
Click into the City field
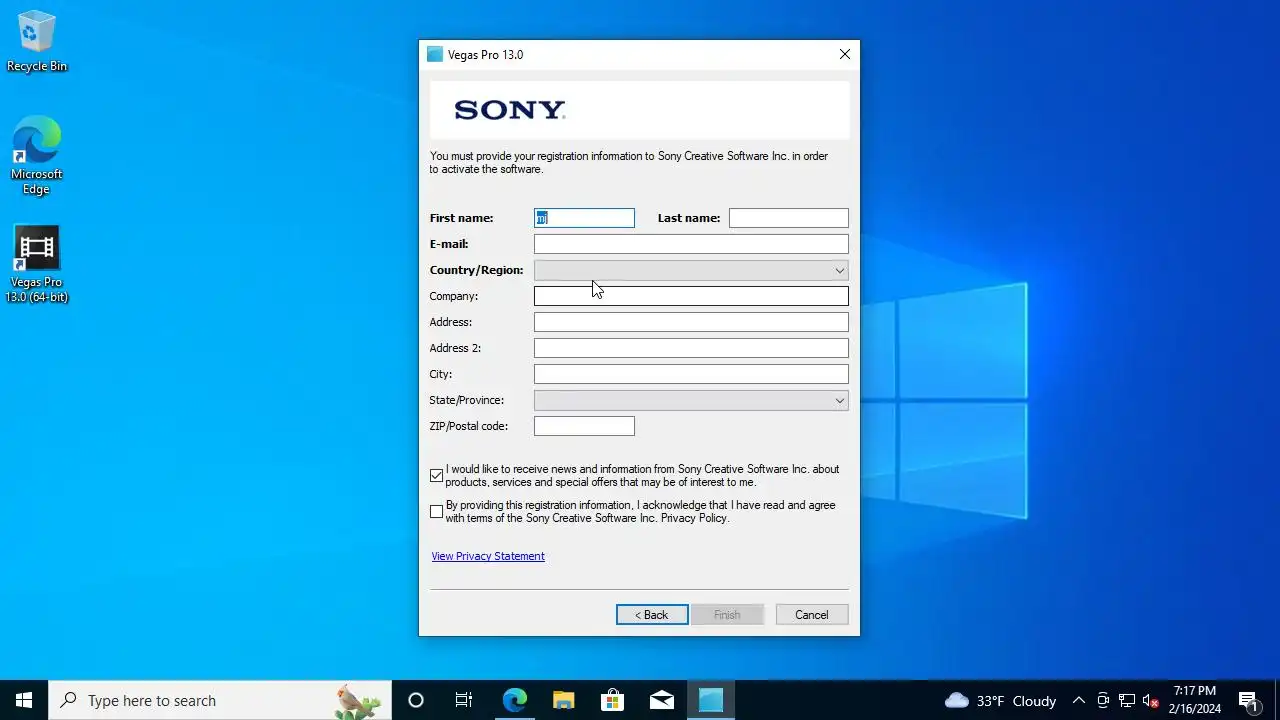[691, 374]
